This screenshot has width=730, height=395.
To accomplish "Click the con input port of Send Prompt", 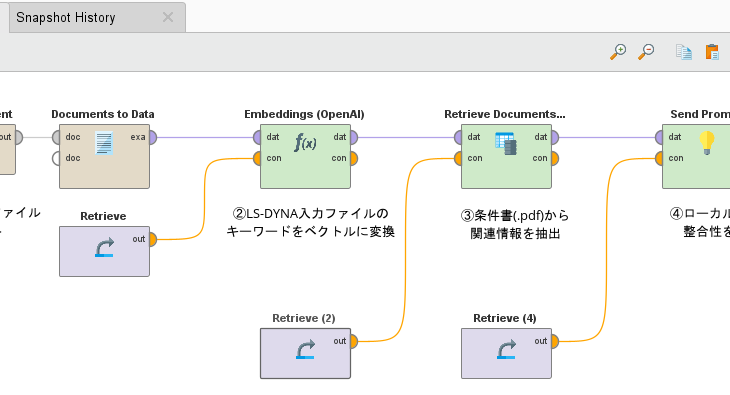I will (659, 158).
